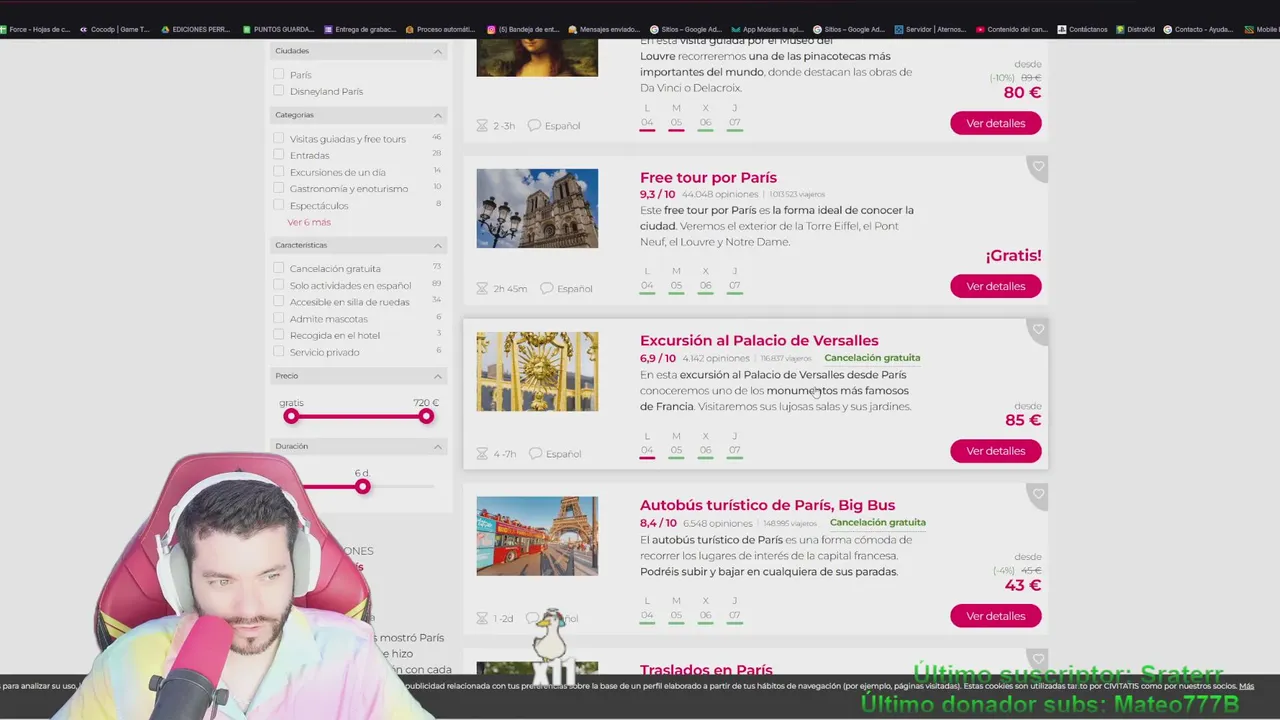Tick the Recogida en el hotel checkbox

click(x=279, y=335)
